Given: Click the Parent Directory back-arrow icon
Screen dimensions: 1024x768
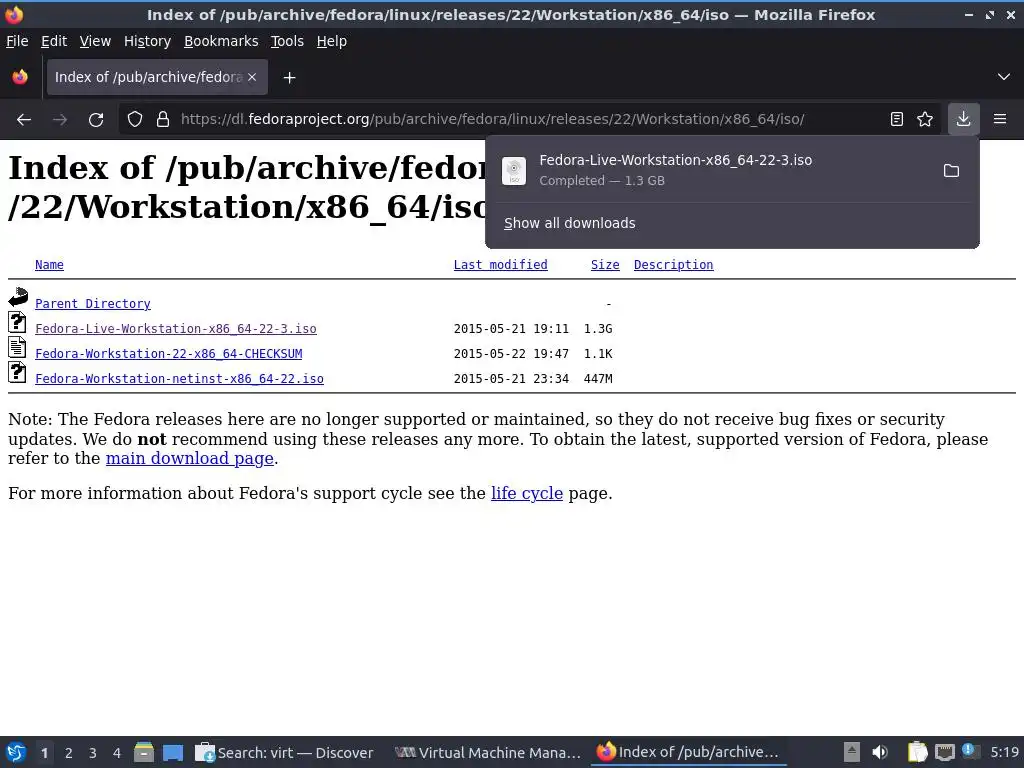Looking at the screenshot, I should pos(18,297).
